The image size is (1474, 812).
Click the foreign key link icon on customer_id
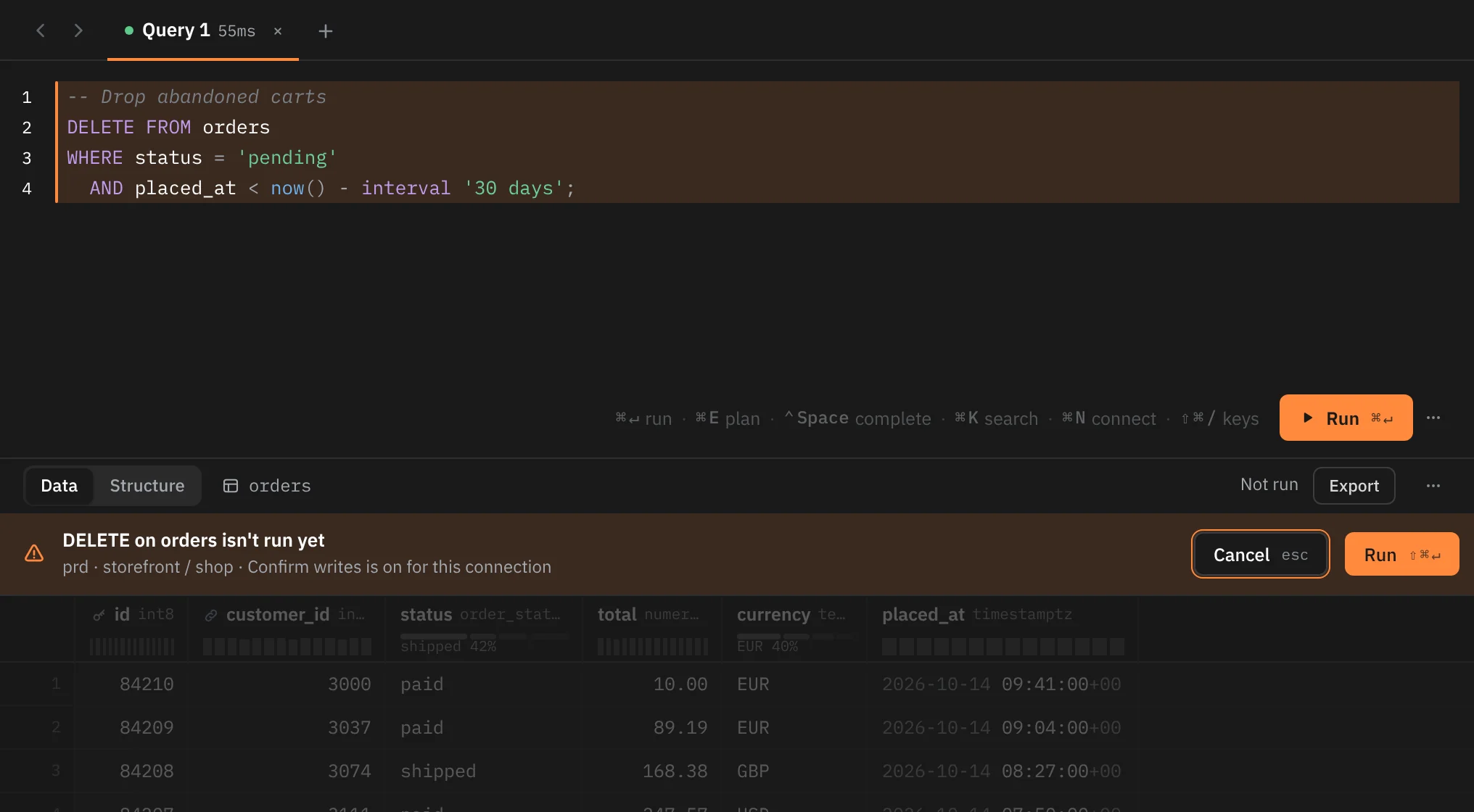pos(211,616)
